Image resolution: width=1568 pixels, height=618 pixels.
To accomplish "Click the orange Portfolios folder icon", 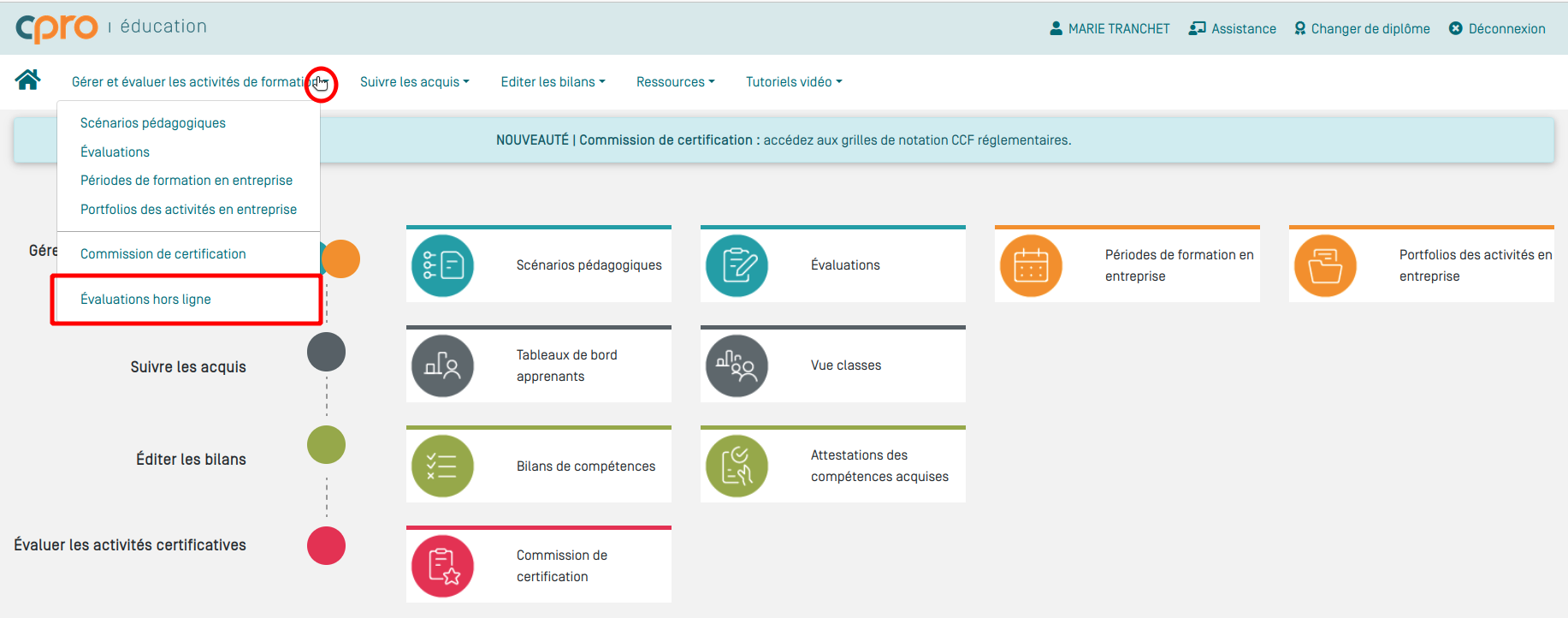I will point(1325,265).
